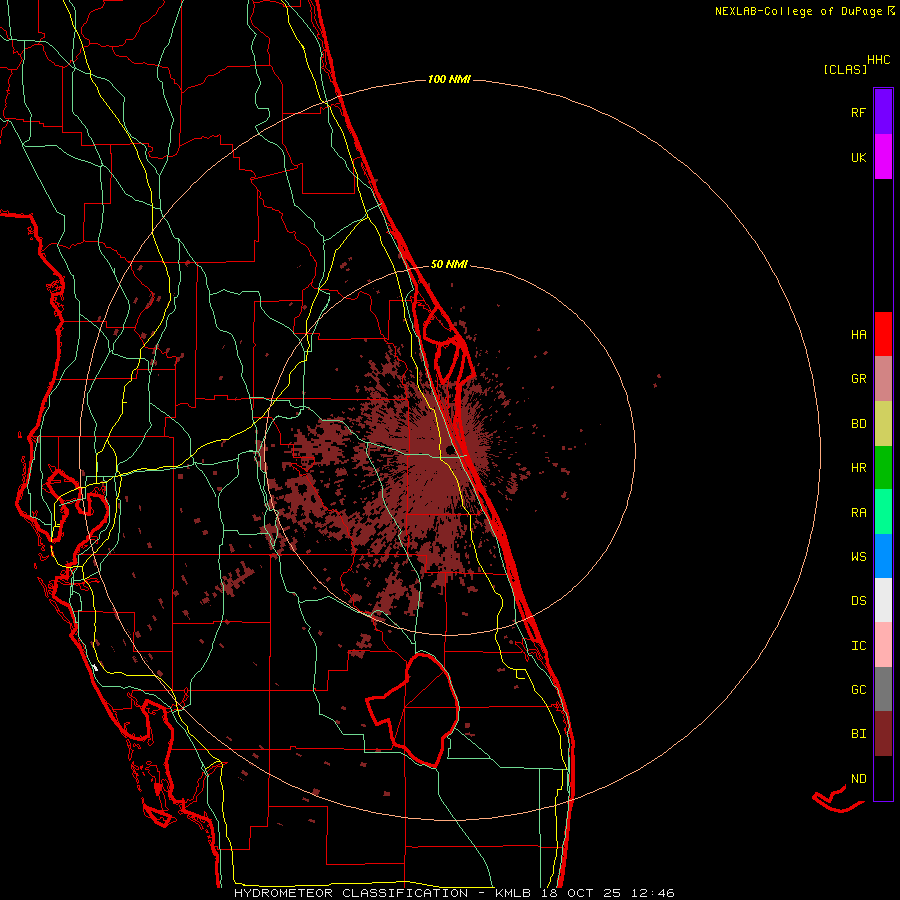Click the [CLAS] units label
Image resolution: width=900 pixels, height=900 pixels.
tap(845, 69)
